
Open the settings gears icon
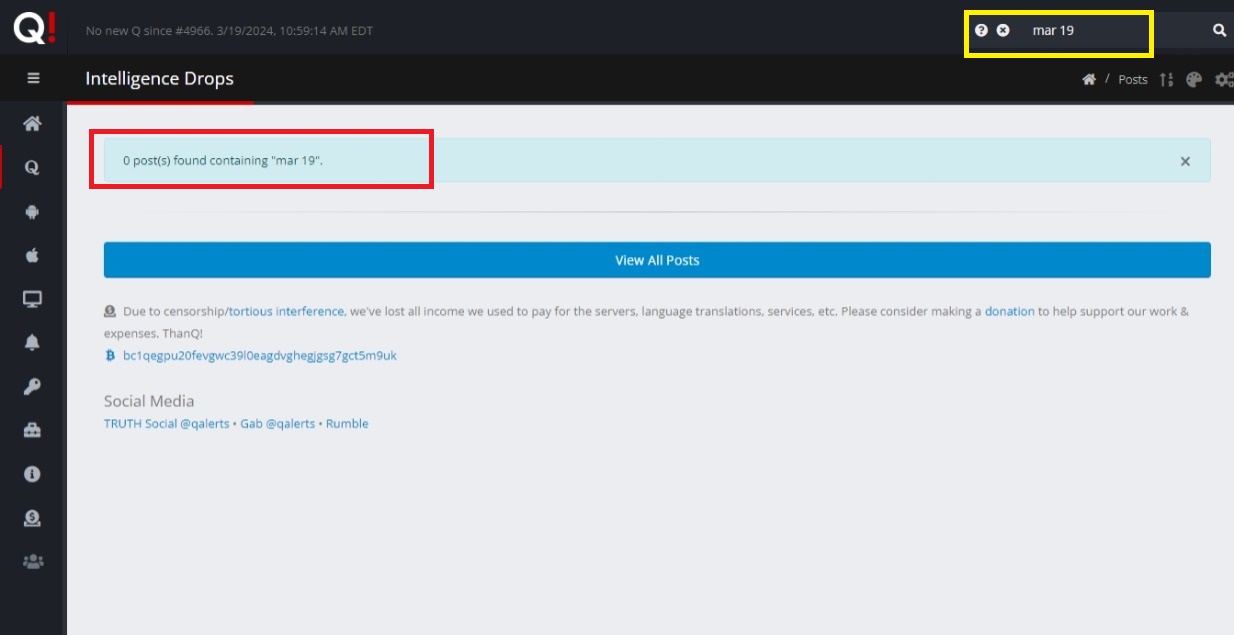[1224, 79]
